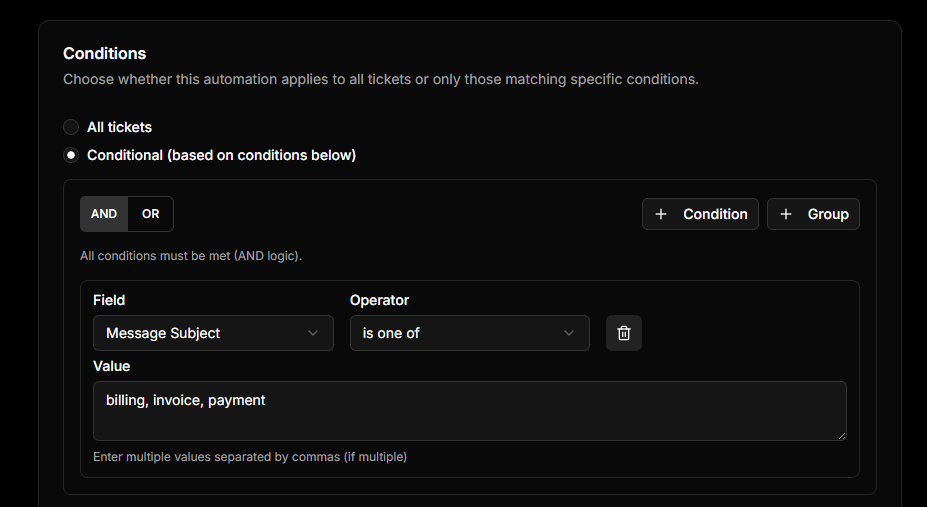Screen dimensions: 927x507
Task: Click the chevron arrow in Message Subject field
Action: (x=313, y=333)
